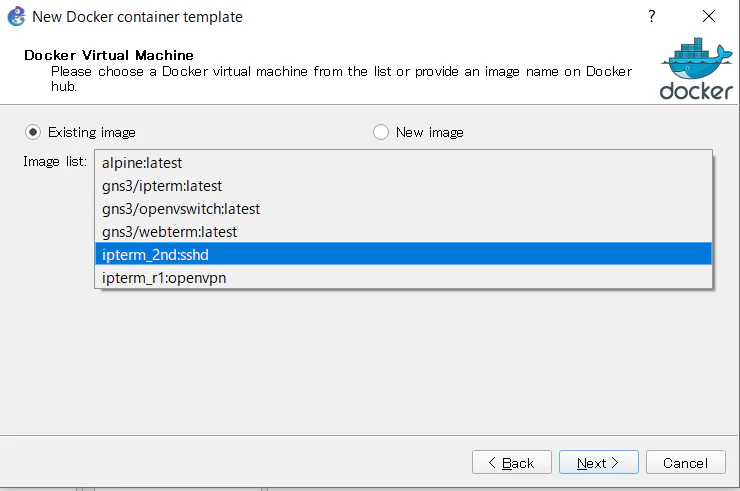Choose ipterm_r1:openvpn from the image list

[x=404, y=278]
